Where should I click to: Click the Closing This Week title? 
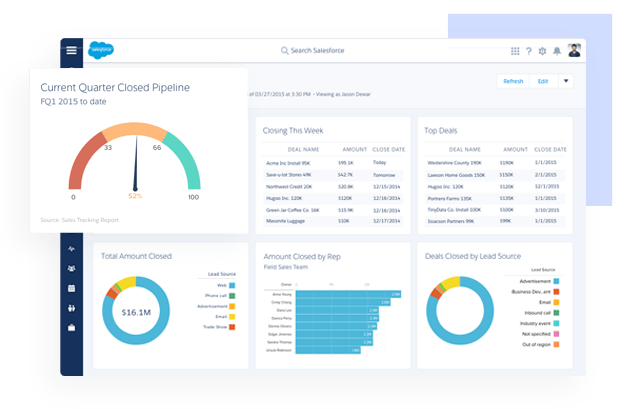point(293,131)
